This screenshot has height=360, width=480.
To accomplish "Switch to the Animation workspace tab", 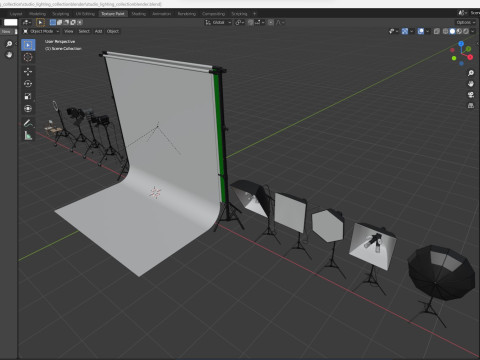I will tap(161, 14).
